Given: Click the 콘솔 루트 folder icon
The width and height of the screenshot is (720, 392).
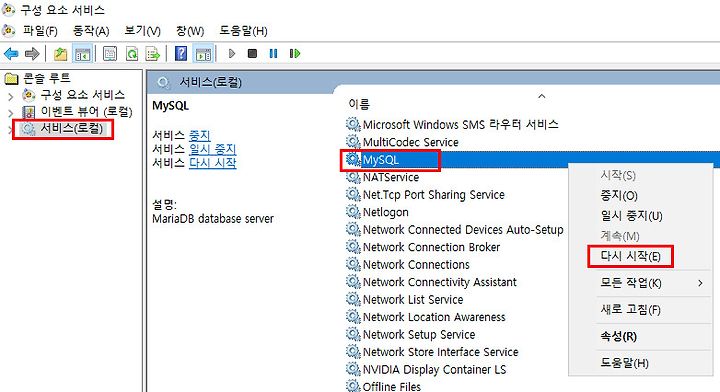Looking at the screenshot, I should tap(11, 79).
